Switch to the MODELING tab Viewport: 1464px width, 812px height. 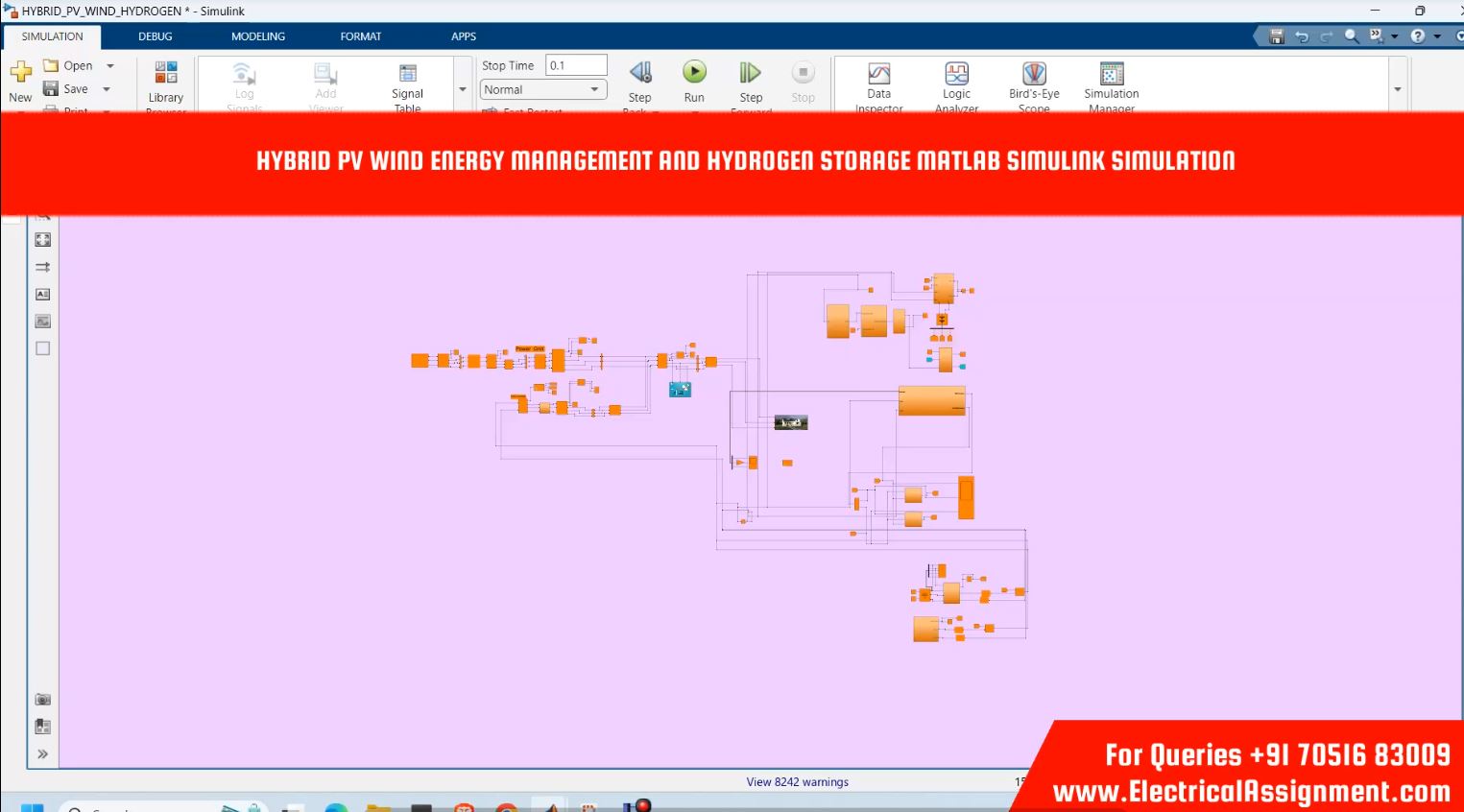click(257, 36)
